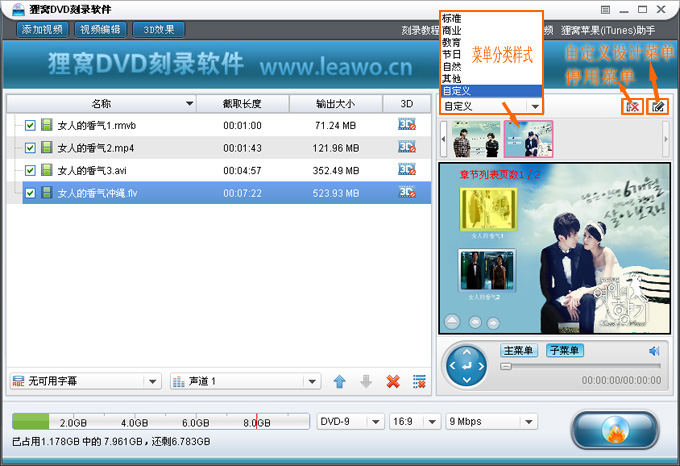Uncheck the 女人的香气1.rmvb checkbox
680x466 pixels.
point(30,126)
